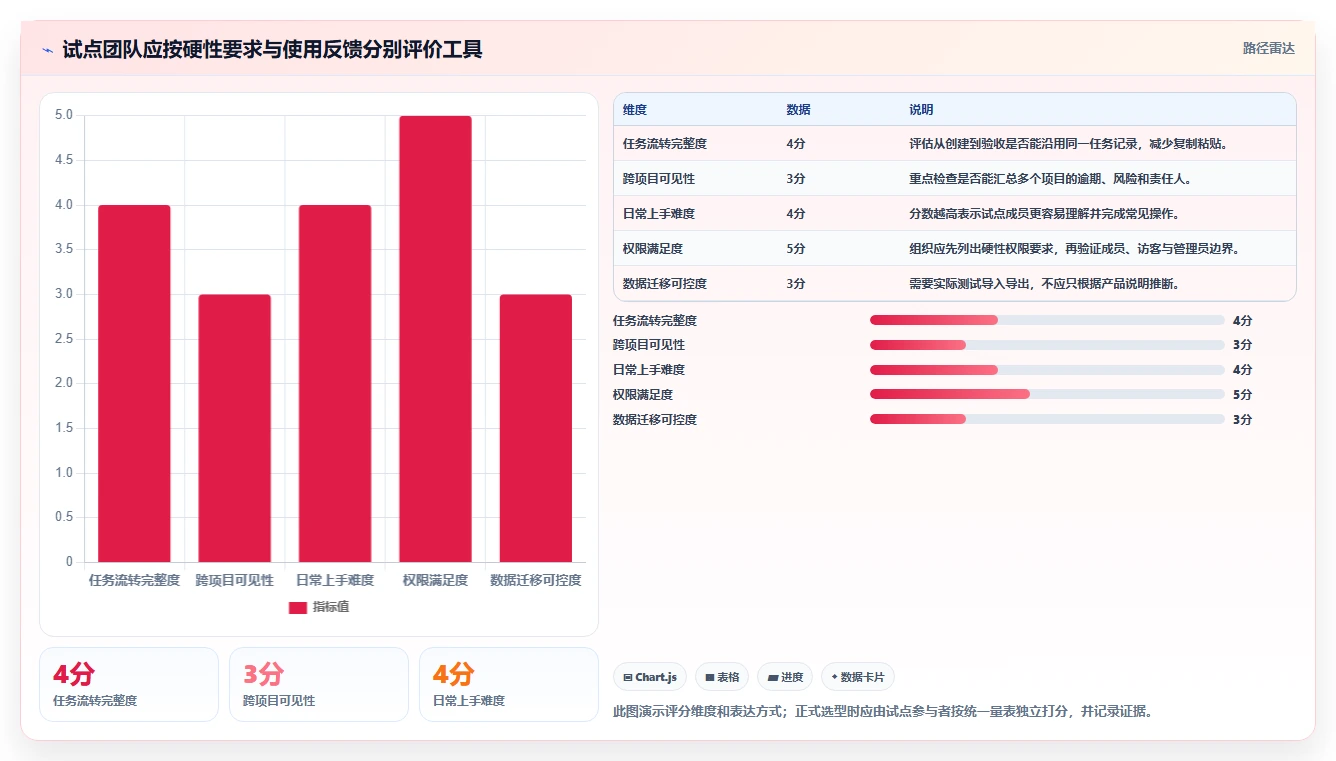Click the 跨项目可见性 bar in chart
Viewport: 1336px width, 761px height.
[x=235, y=428]
